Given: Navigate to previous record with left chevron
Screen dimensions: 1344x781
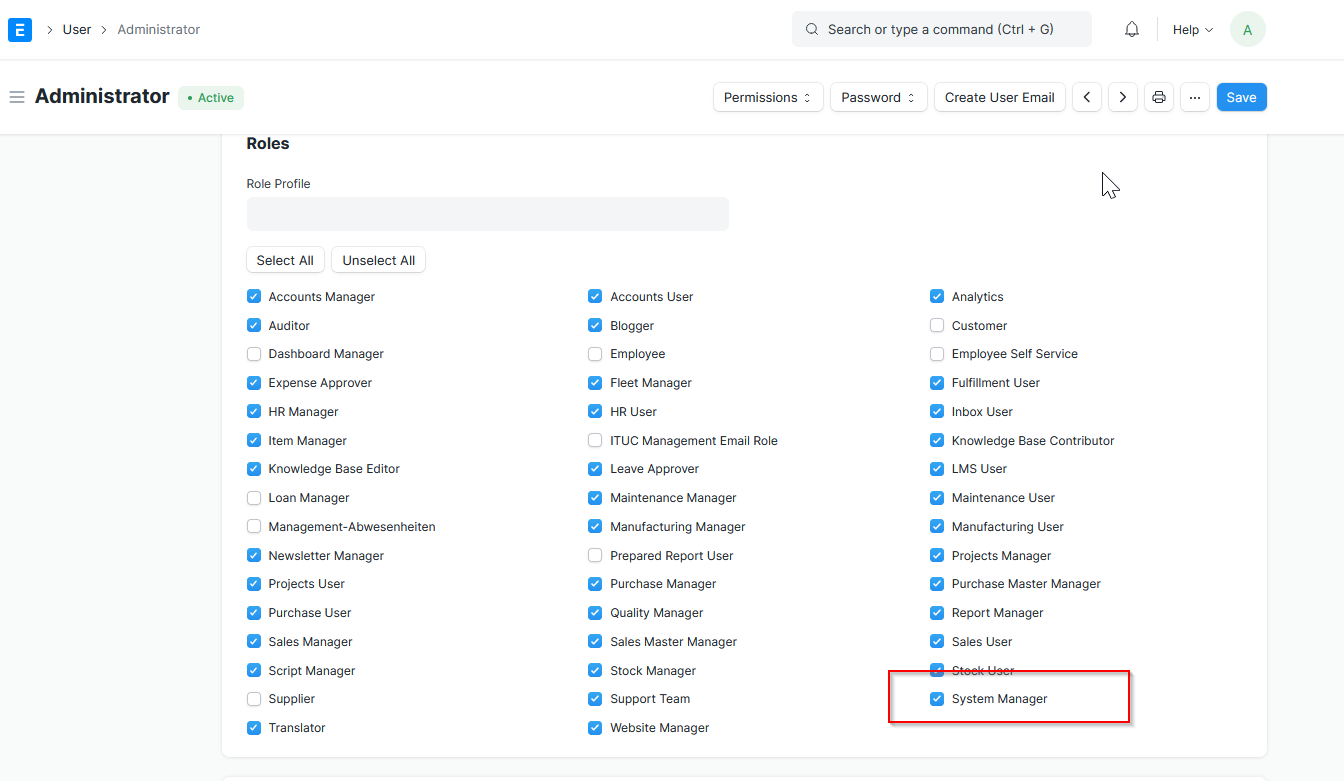Looking at the screenshot, I should click(x=1087, y=97).
